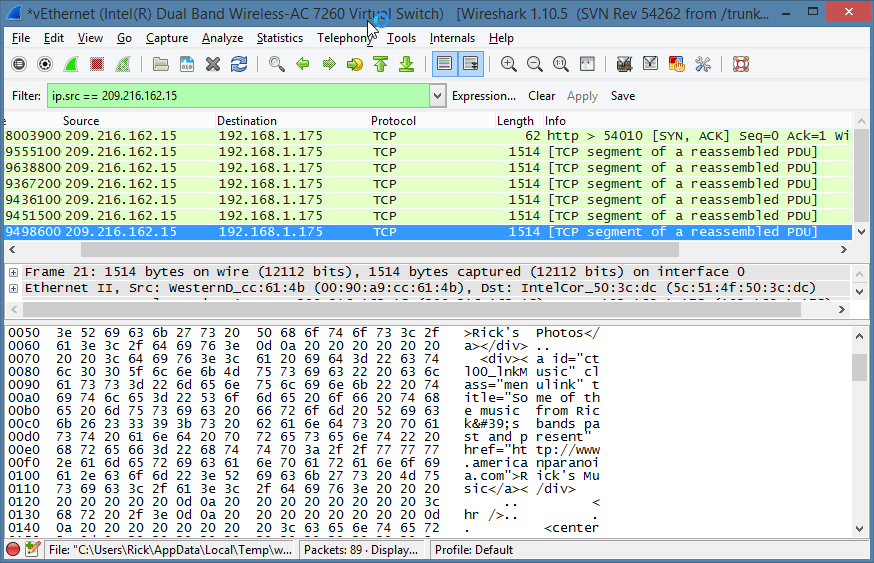Reset zoom to normal size

(561, 64)
